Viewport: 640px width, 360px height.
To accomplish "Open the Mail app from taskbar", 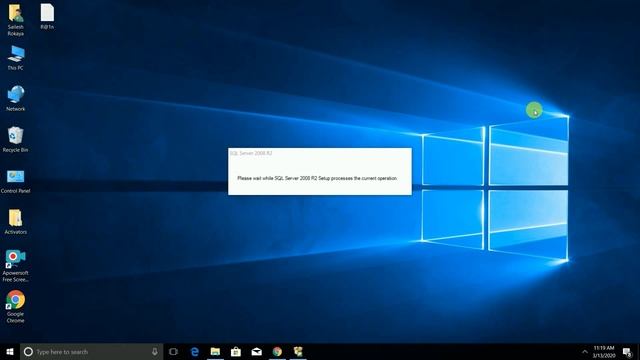I will [x=256, y=351].
